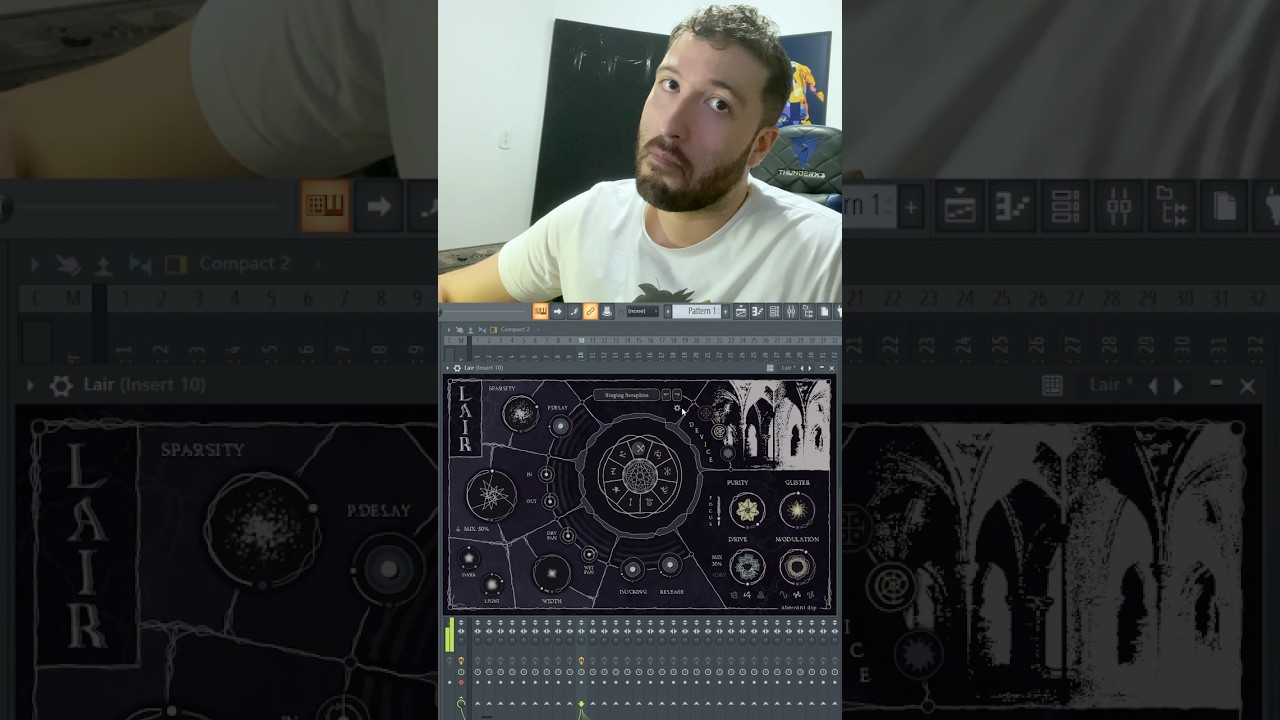Click the right-arrow toolbar button
The image size is (1280, 720).
pyautogui.click(x=558, y=312)
